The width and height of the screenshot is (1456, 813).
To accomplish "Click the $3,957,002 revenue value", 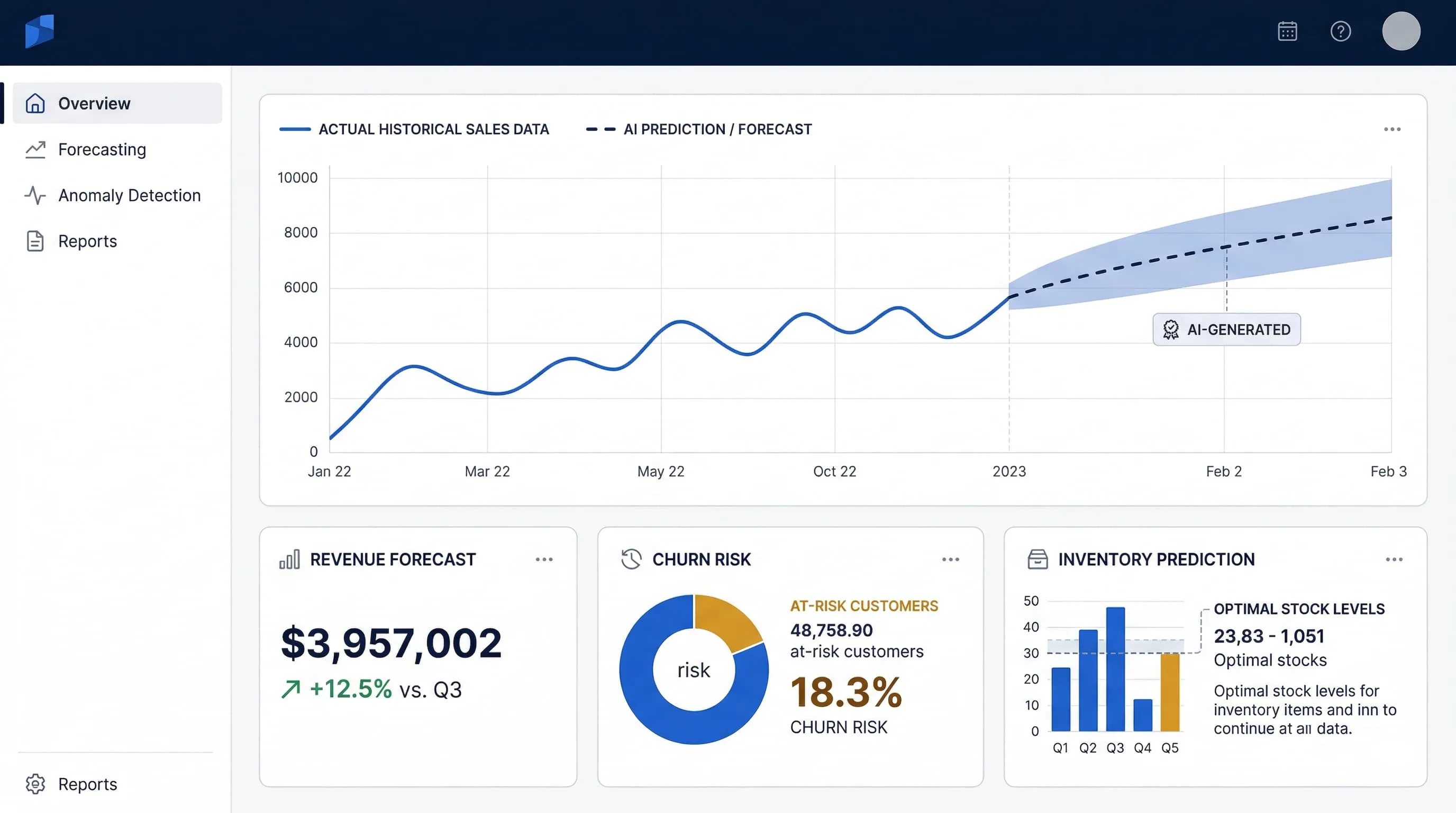I will (391, 644).
